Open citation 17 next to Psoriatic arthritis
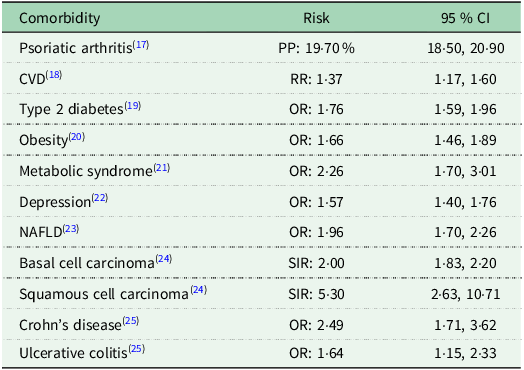This screenshot has width=524, height=370. click(x=141, y=44)
